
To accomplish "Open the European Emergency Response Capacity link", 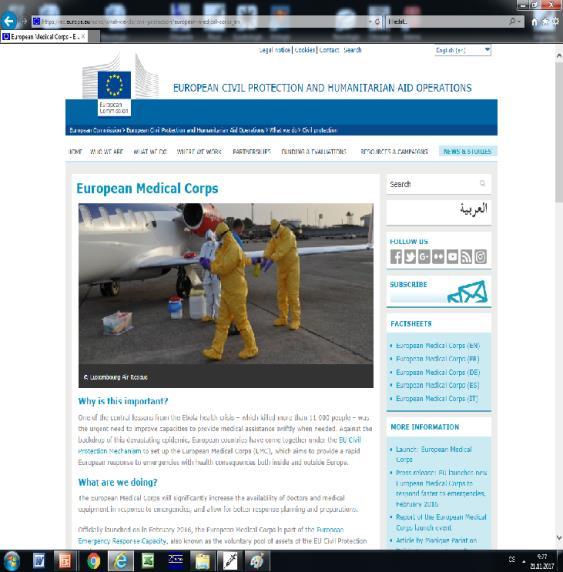I will tap(211, 535).
